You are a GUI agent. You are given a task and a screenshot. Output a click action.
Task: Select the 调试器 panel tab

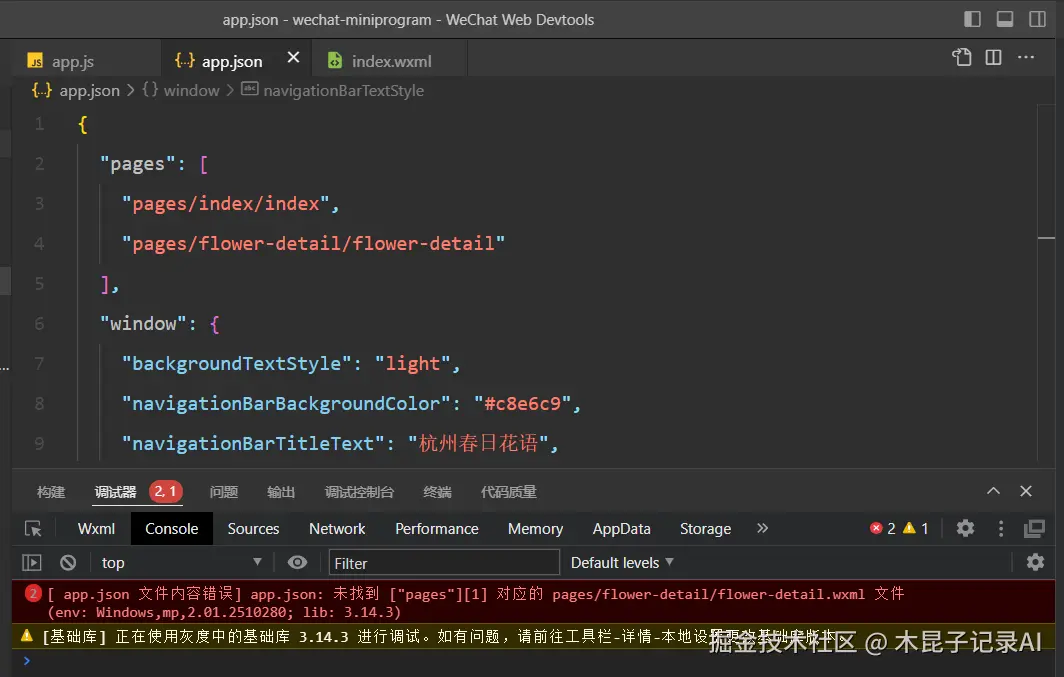tap(115, 492)
